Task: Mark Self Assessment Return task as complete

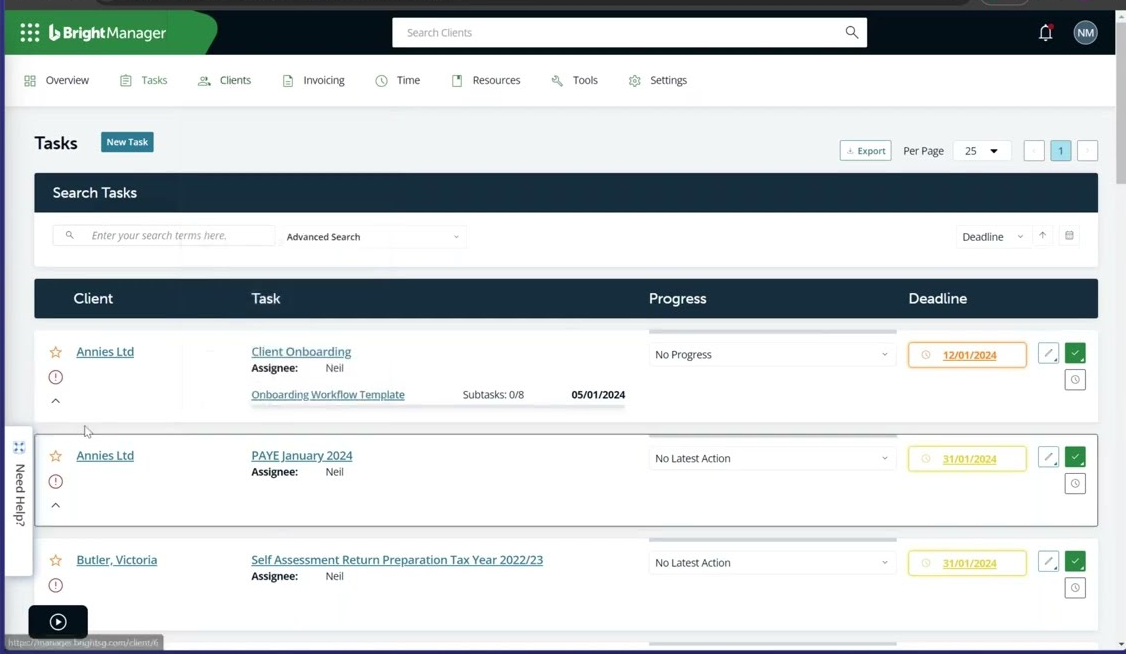Action: click(1075, 562)
